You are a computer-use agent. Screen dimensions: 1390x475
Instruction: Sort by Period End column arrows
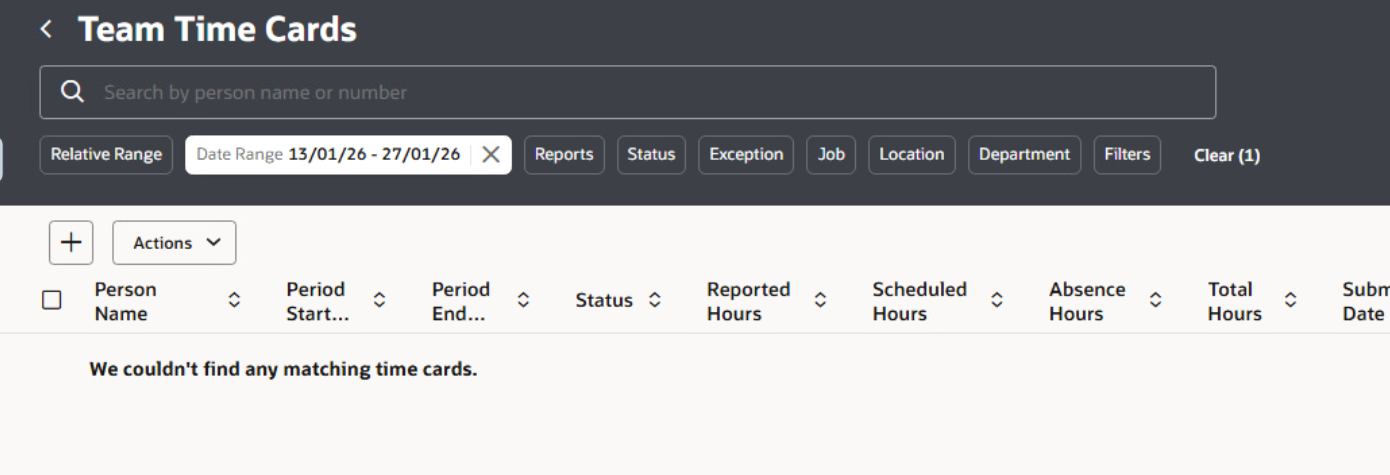point(522,300)
